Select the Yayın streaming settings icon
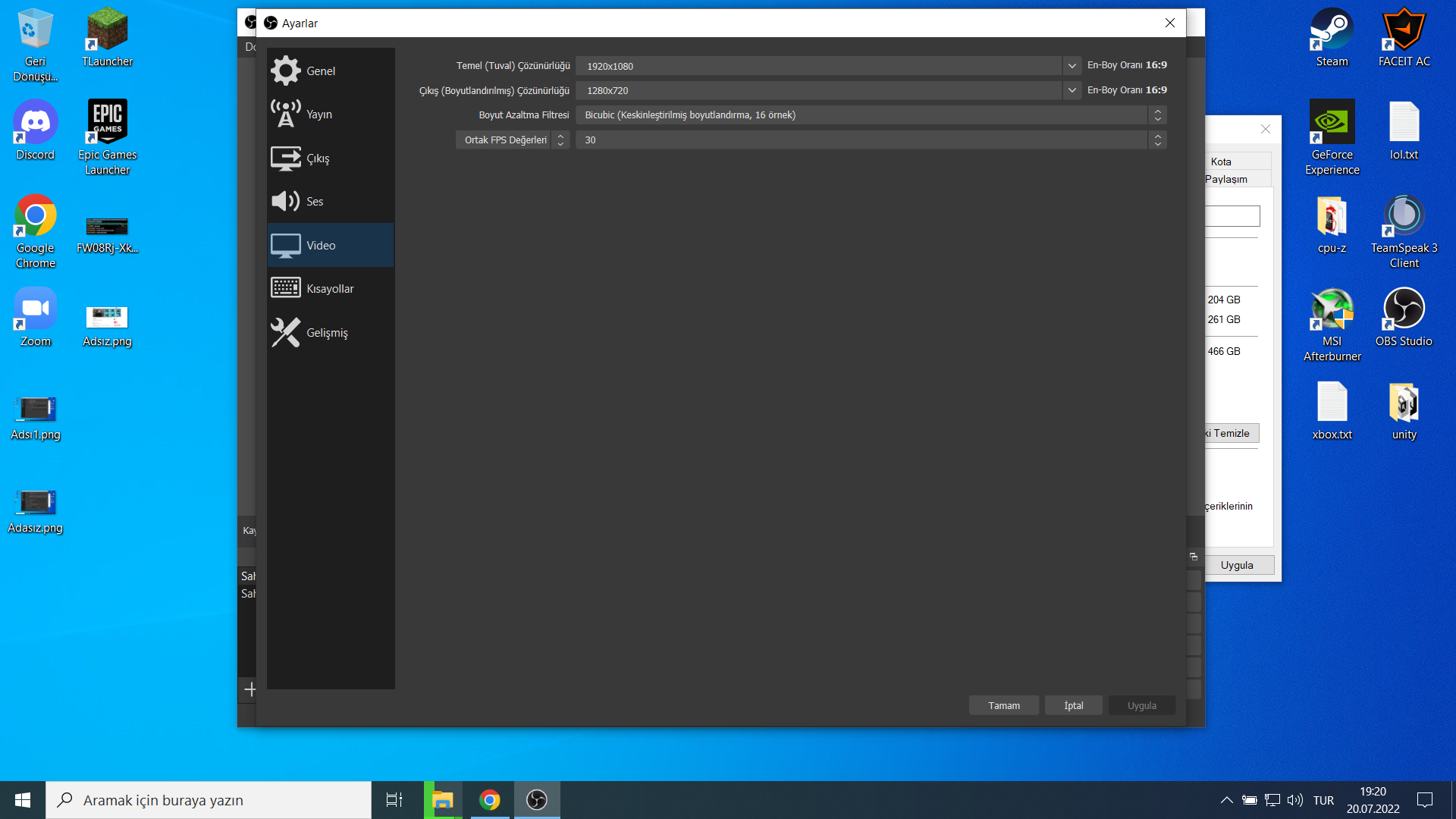The height and width of the screenshot is (819, 1456). (x=286, y=115)
